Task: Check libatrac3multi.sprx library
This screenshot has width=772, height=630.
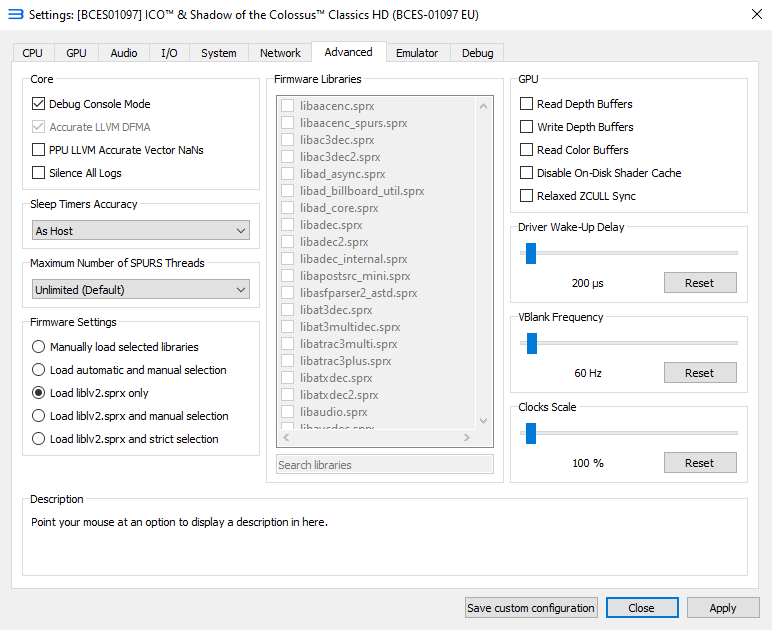Action: 288,344
